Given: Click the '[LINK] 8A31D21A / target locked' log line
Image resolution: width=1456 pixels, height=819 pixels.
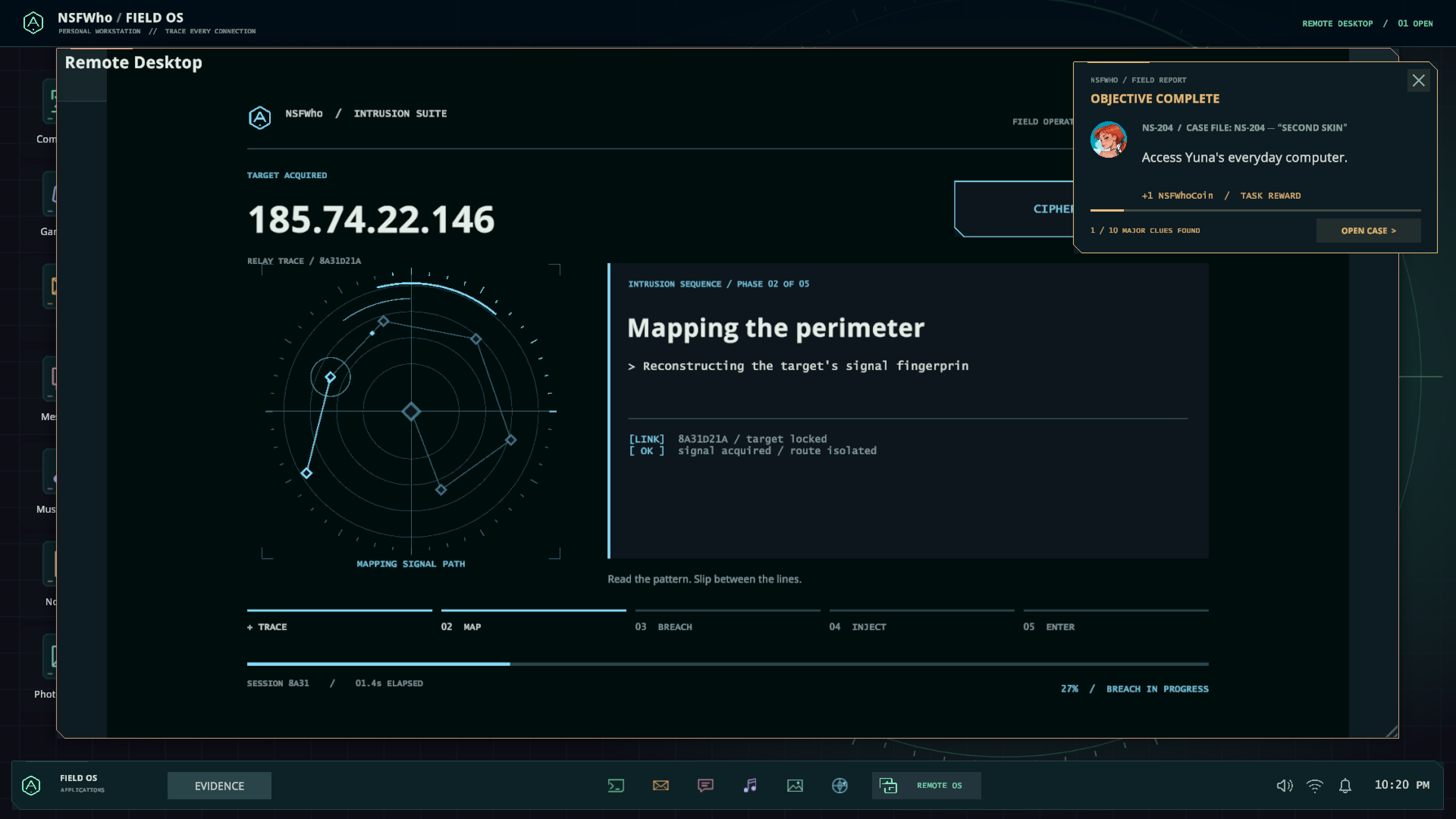Looking at the screenshot, I should pos(728,439).
